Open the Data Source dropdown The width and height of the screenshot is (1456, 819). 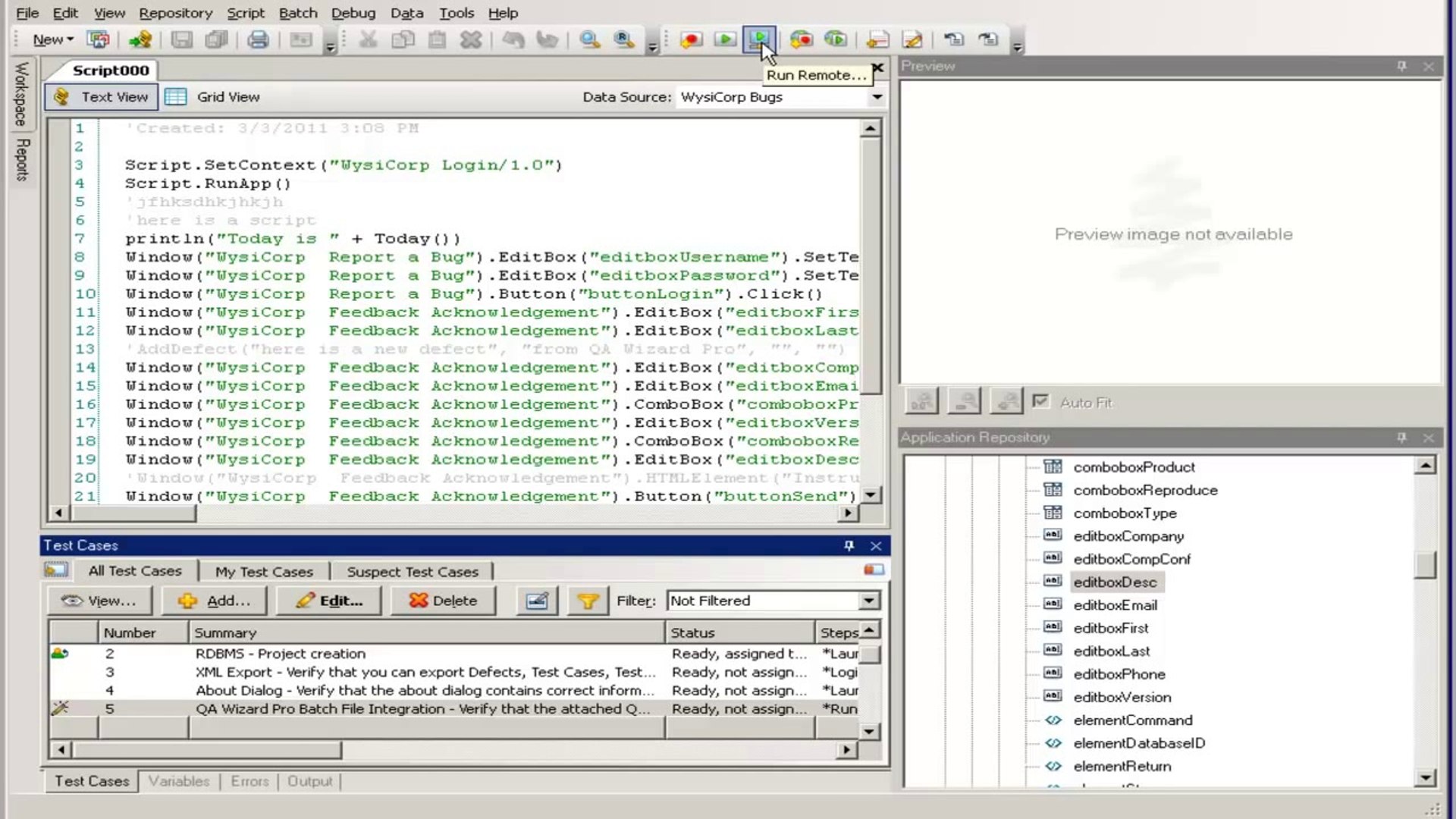tap(877, 97)
